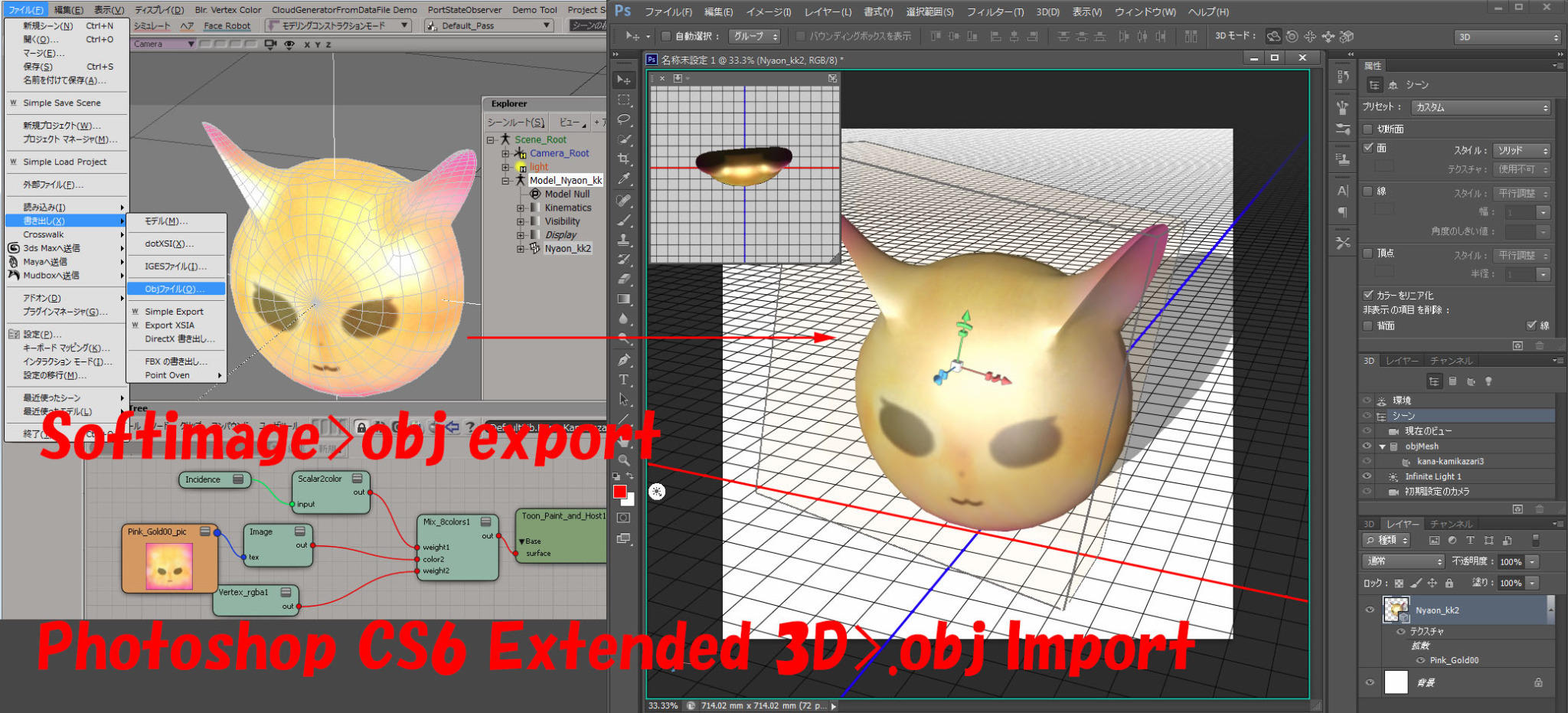
Task: Select the Gradient tool
Action: [x=624, y=299]
